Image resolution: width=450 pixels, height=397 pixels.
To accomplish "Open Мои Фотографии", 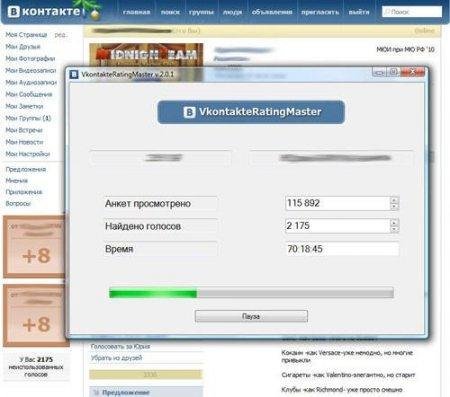I will tap(30, 59).
